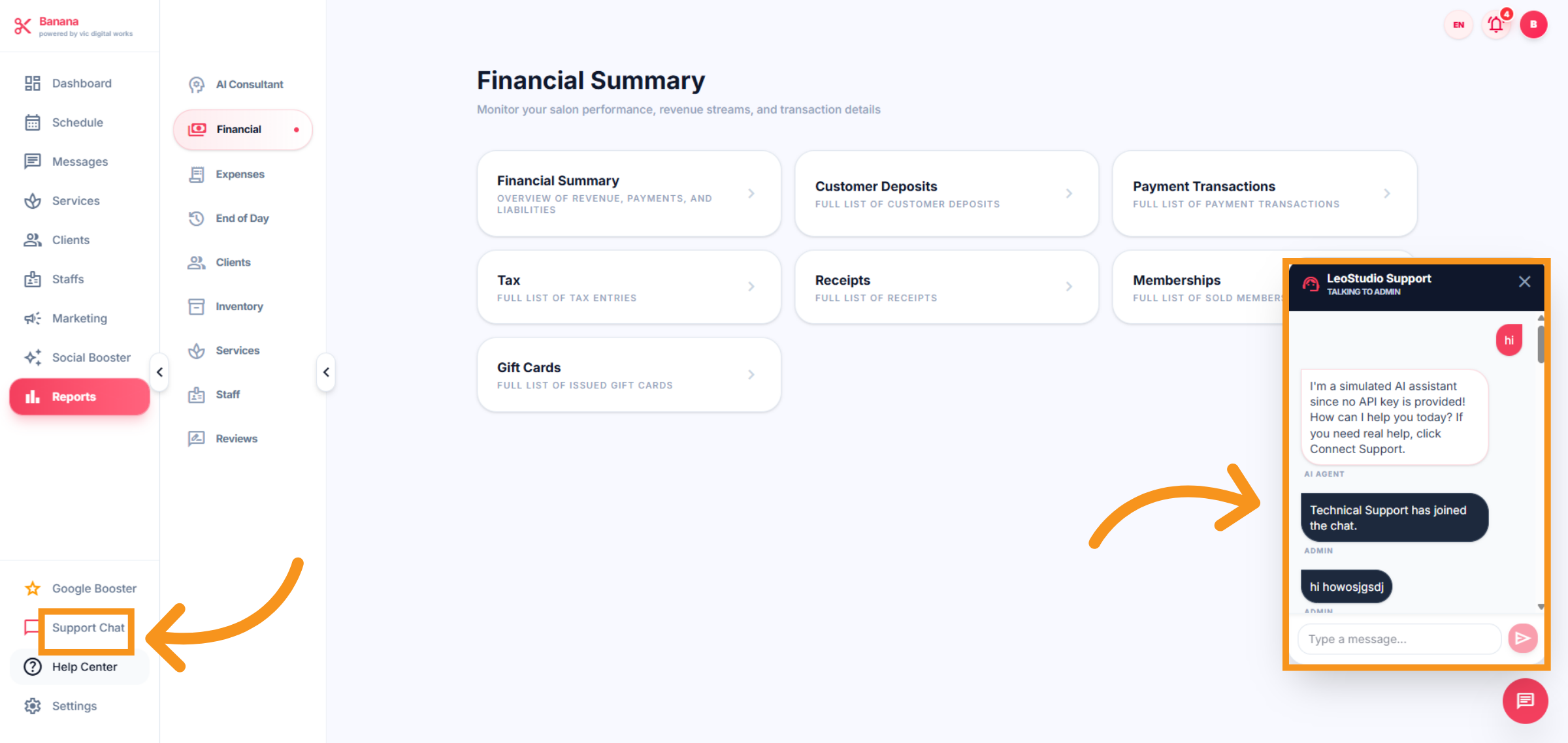Screen dimensions: 1568x743
Task: Open the Customer Deposits card
Action: (x=946, y=193)
